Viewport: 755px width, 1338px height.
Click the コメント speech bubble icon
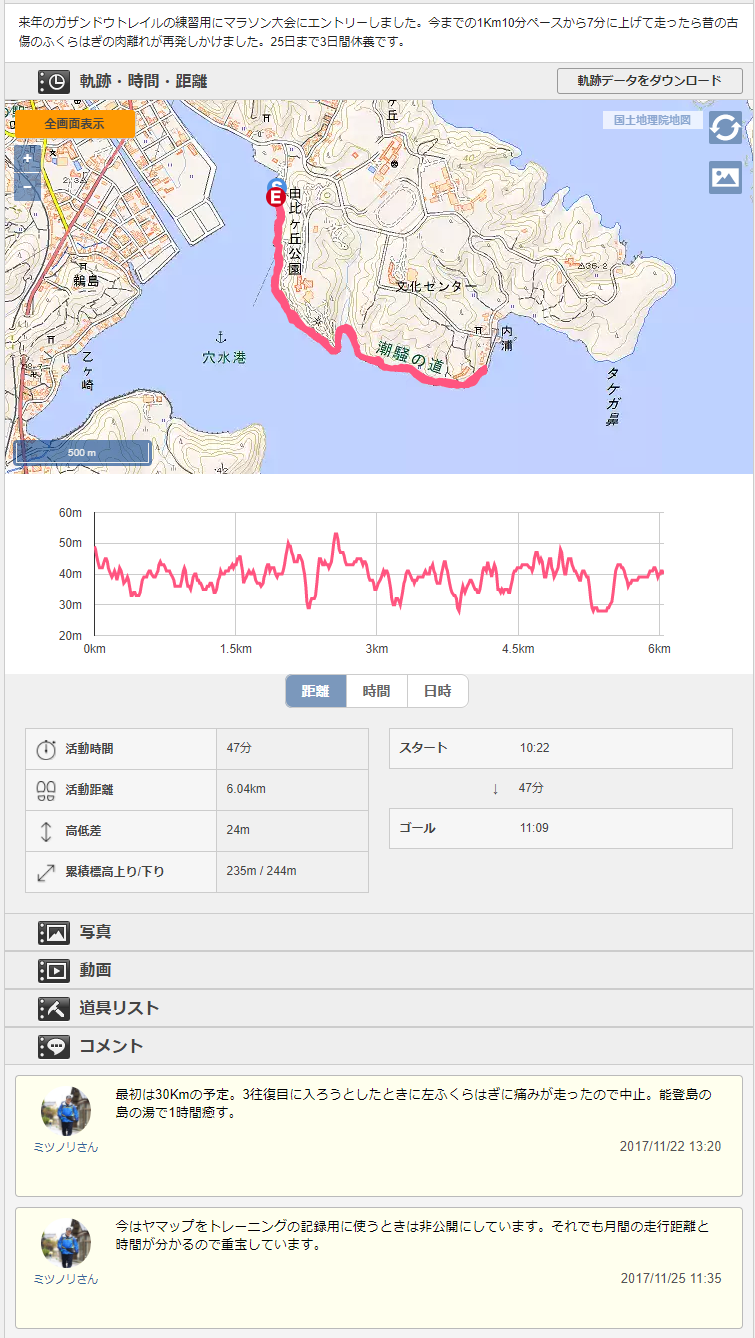coord(53,1046)
